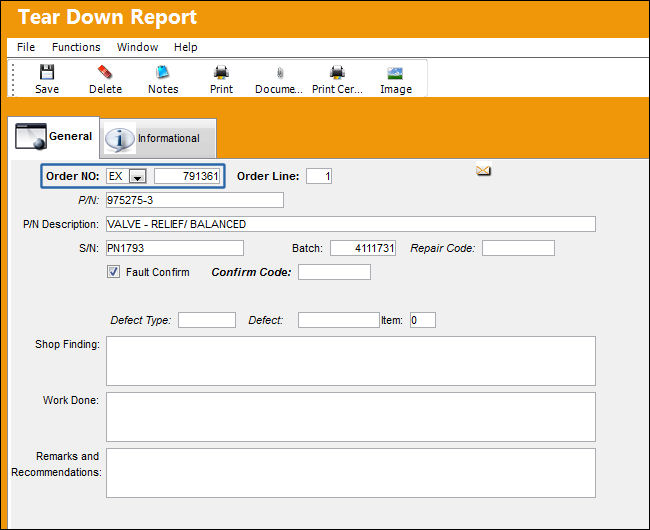The image size is (650, 530).
Task: Click the envelope mail icon
Action: (483, 170)
